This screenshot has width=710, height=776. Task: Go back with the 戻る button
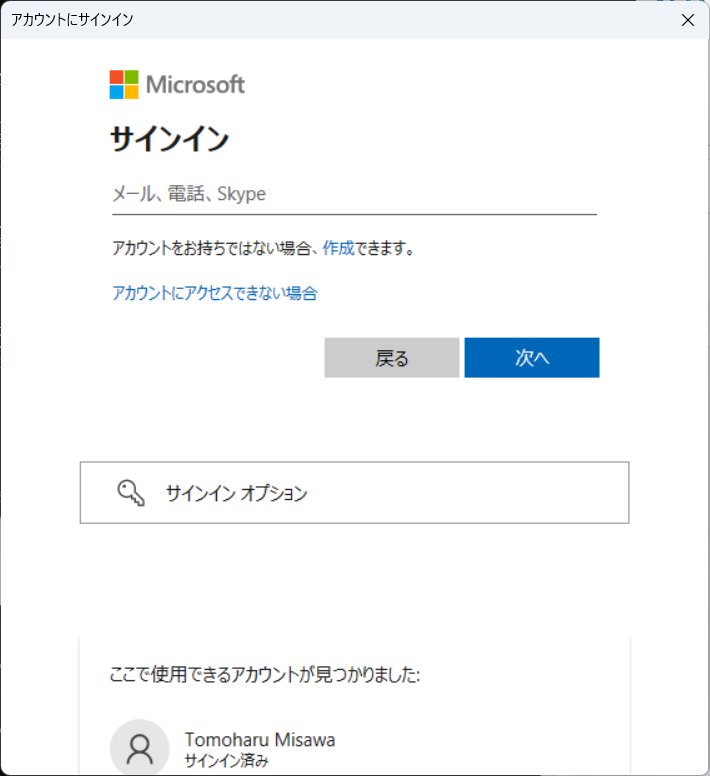[392, 358]
